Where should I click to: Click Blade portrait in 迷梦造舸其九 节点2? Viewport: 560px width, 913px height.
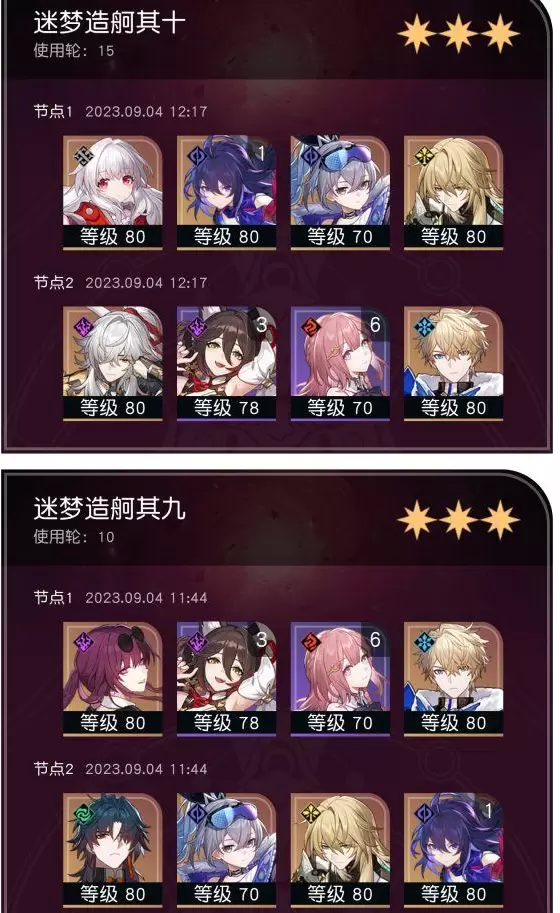pos(112,850)
